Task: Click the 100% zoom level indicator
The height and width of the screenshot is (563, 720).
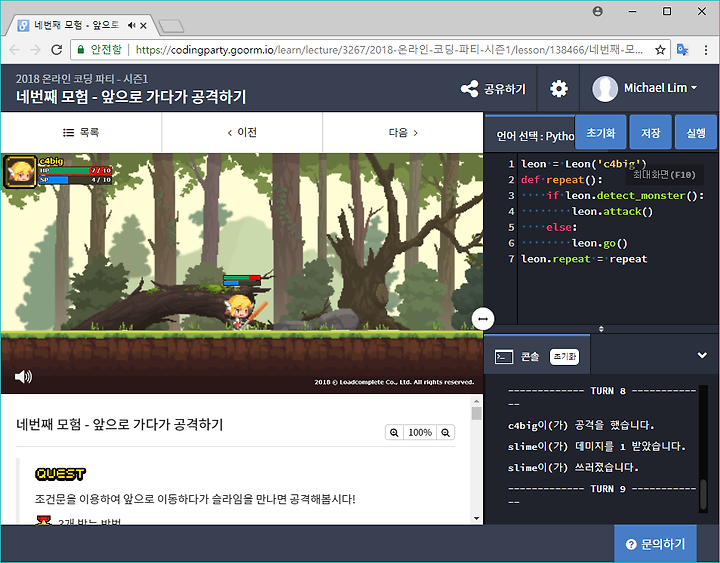Action: pyautogui.click(x=420, y=432)
